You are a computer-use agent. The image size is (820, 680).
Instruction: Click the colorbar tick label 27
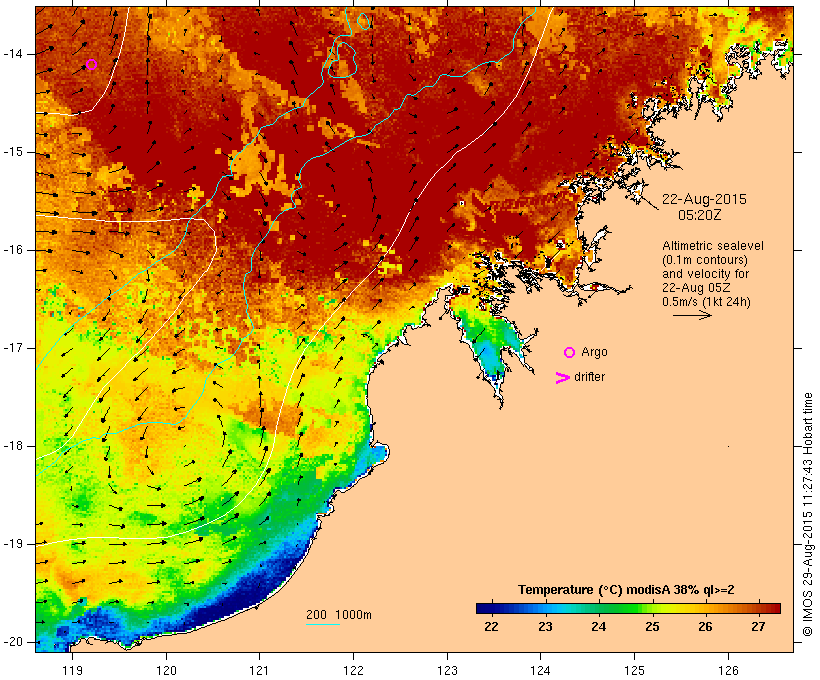(758, 627)
